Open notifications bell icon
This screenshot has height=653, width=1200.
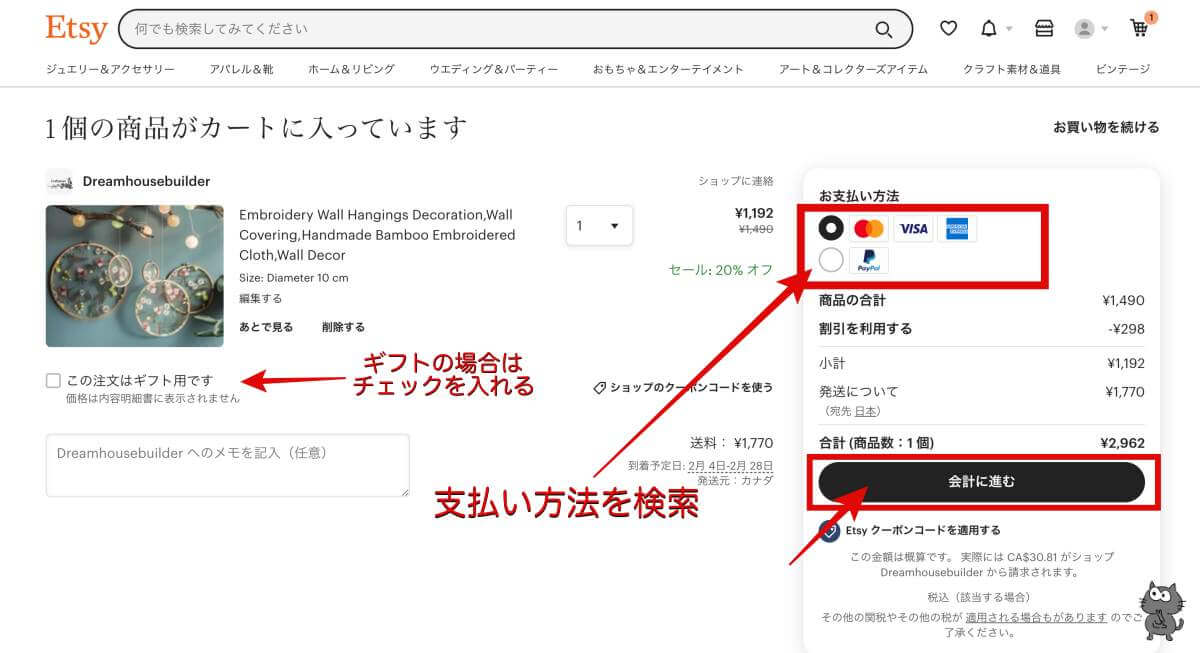coord(989,29)
